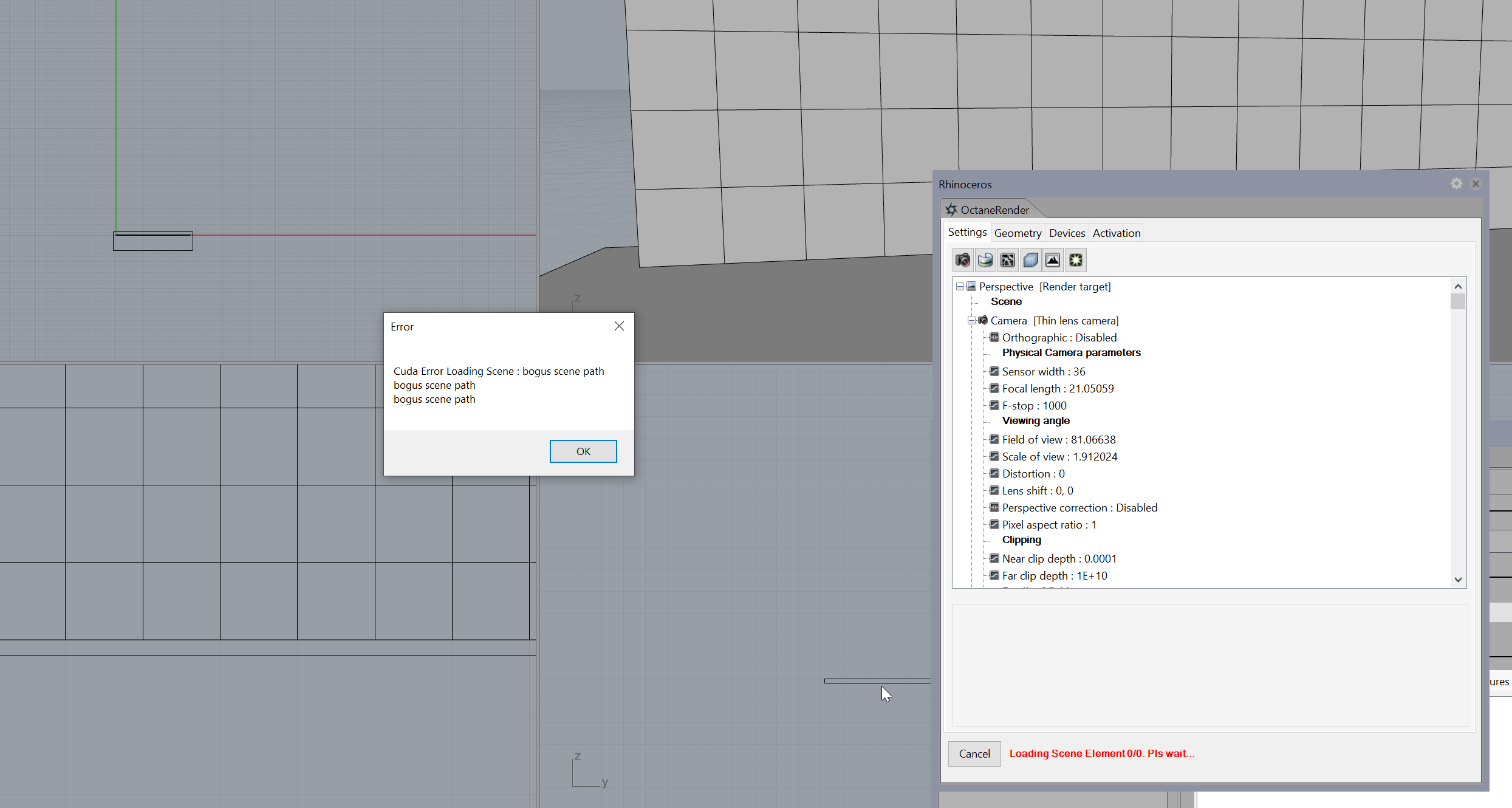
Task: Click the kernel settings toolbar icon
Action: (x=1008, y=261)
